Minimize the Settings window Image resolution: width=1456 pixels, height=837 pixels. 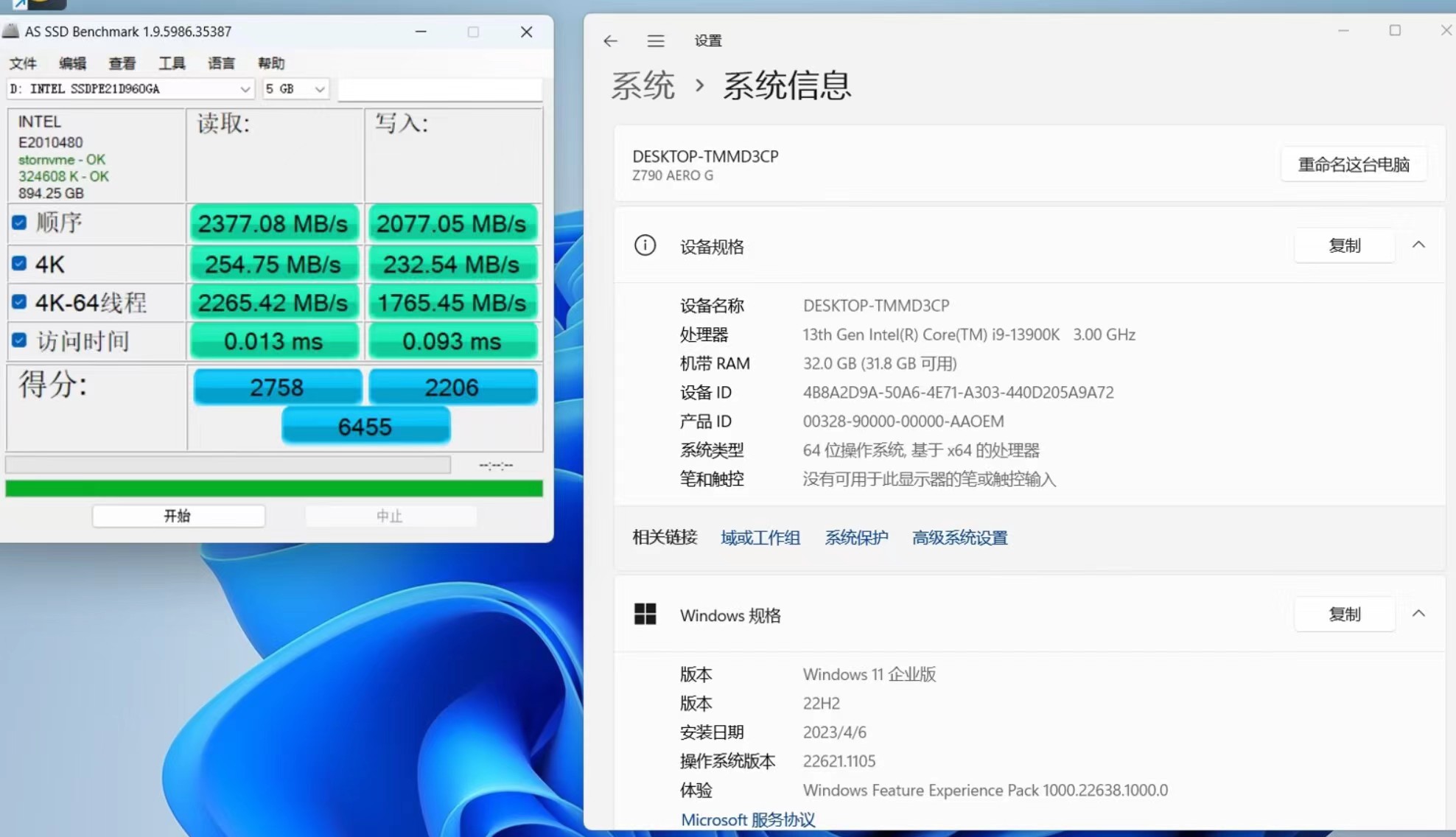(x=1343, y=30)
